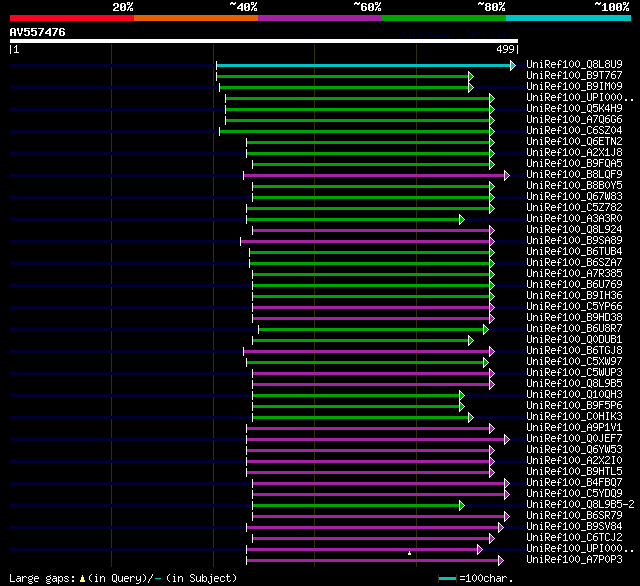Click the green alignment bar for Q0DUB1

point(360,341)
